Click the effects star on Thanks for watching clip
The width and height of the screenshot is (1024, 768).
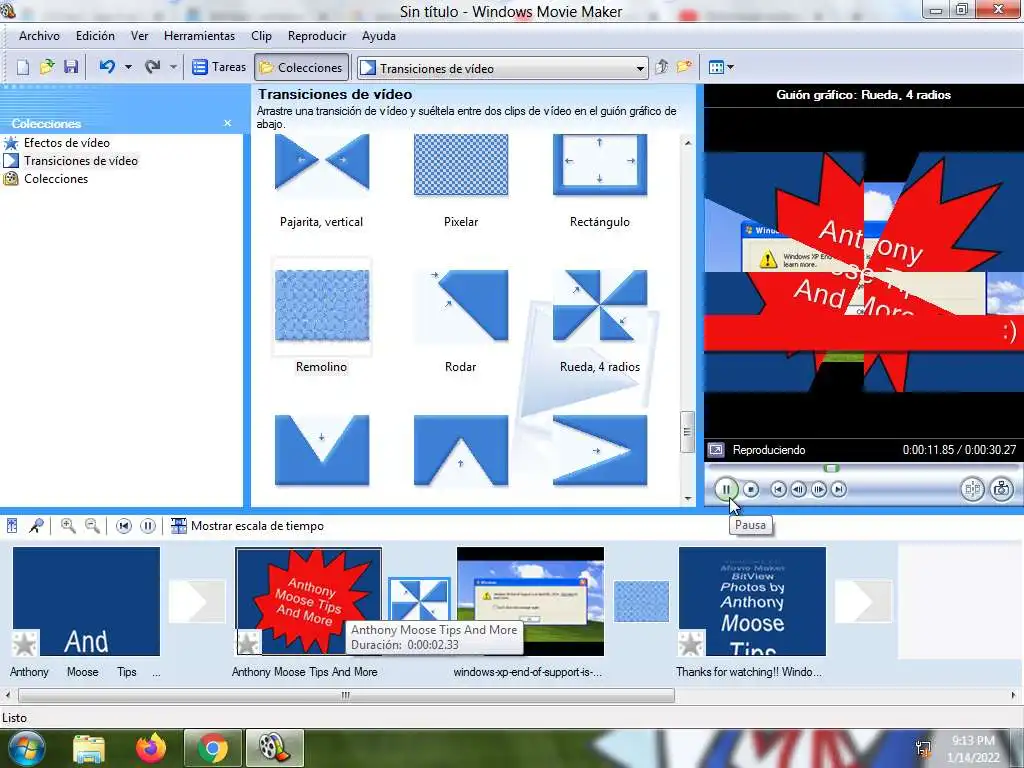tap(692, 643)
